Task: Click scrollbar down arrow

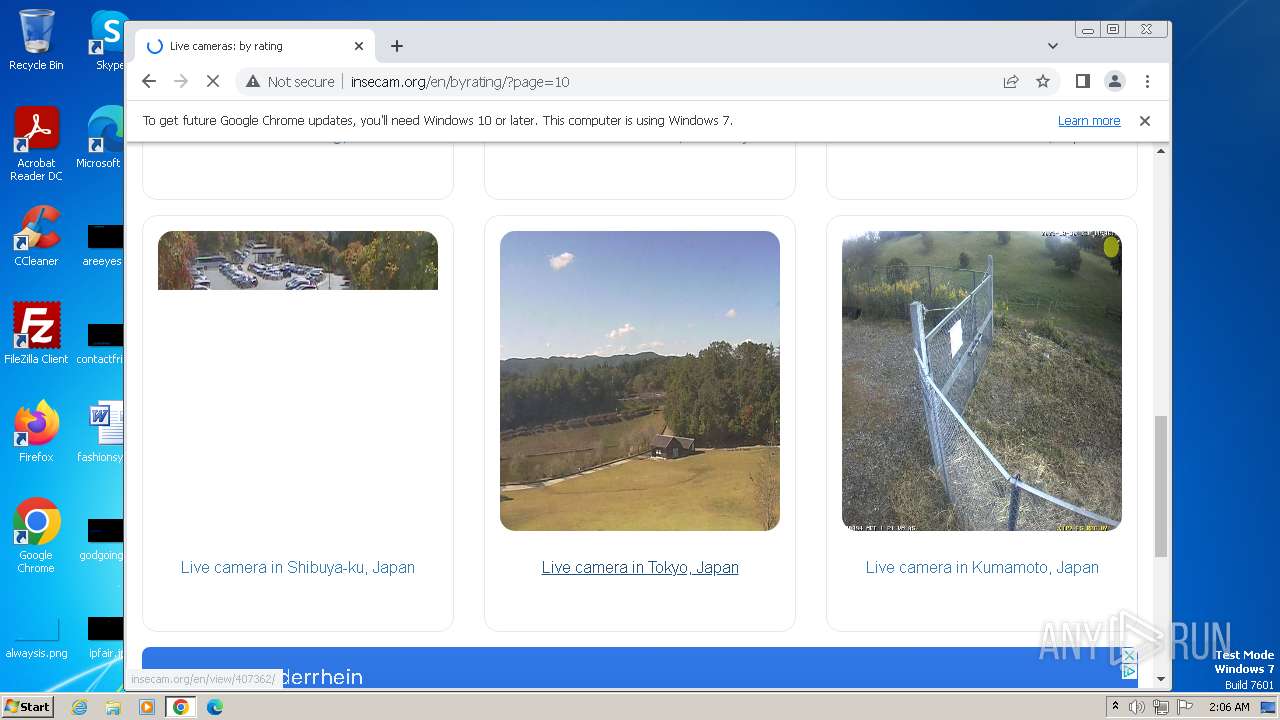Action: pos(1161,680)
